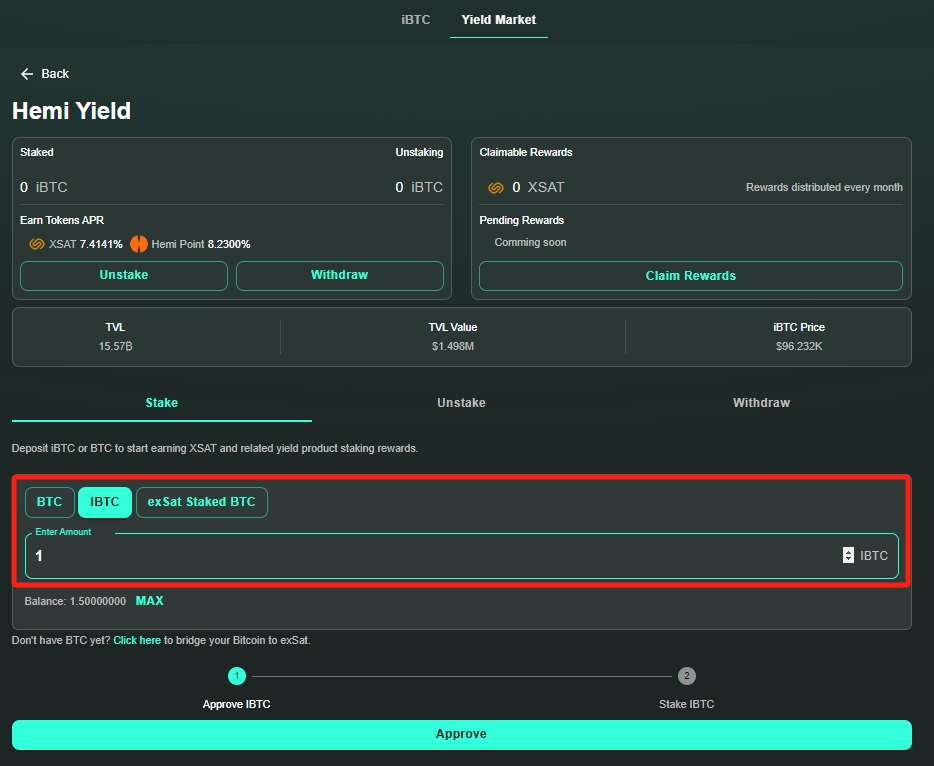934x766 pixels.
Task: Focus the Enter Amount input field
Action: tap(430, 556)
